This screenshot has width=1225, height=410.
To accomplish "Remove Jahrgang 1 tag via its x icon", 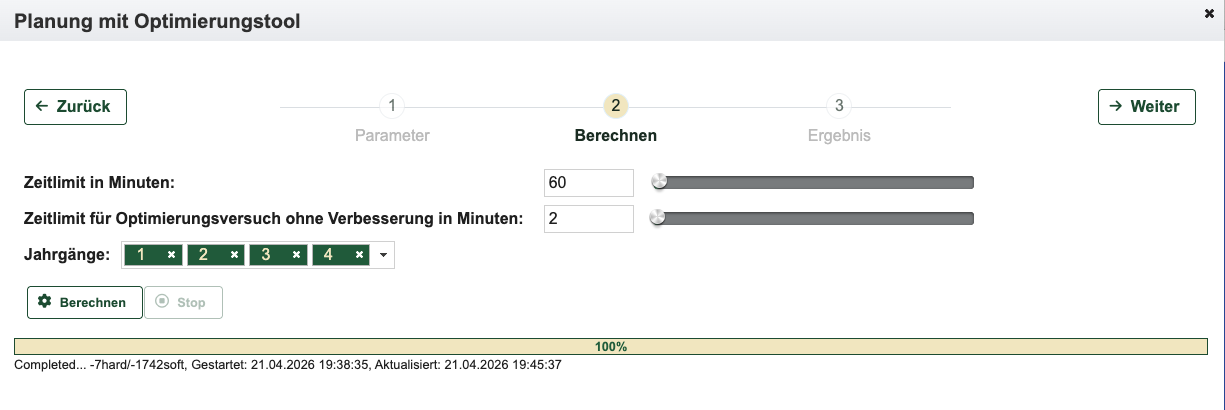I will [x=171, y=255].
